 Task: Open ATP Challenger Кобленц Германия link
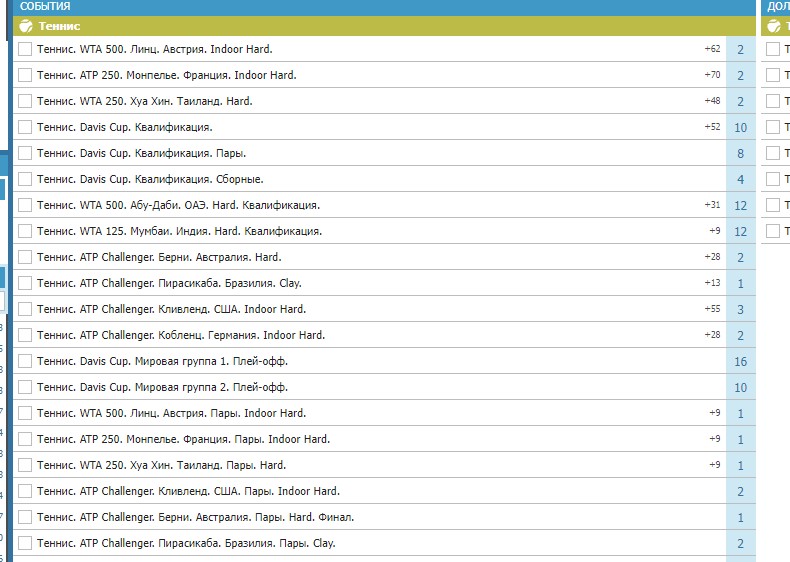point(181,335)
